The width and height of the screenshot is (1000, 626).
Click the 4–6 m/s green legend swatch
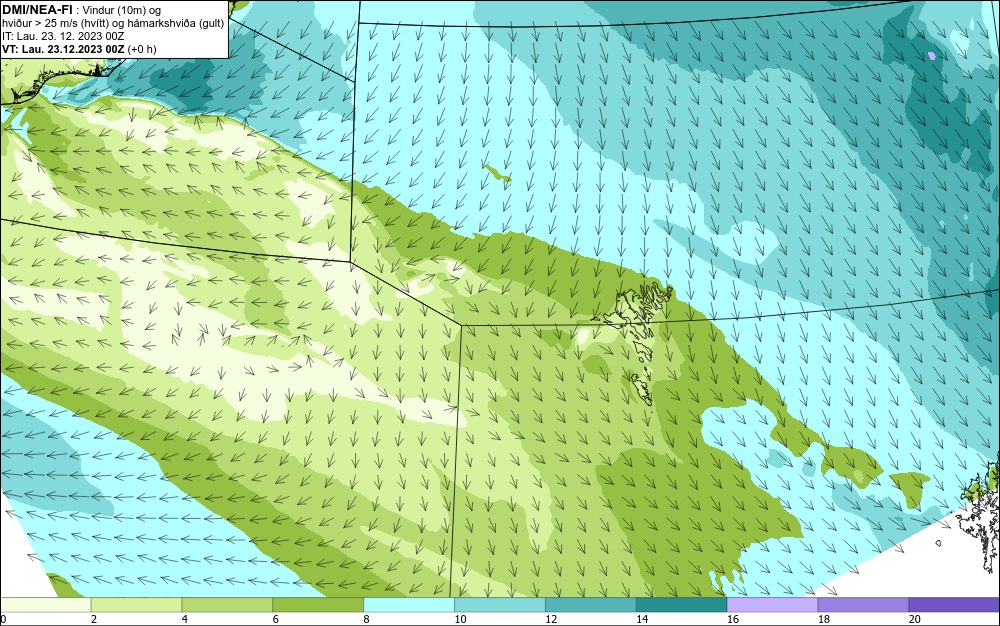[227, 605]
